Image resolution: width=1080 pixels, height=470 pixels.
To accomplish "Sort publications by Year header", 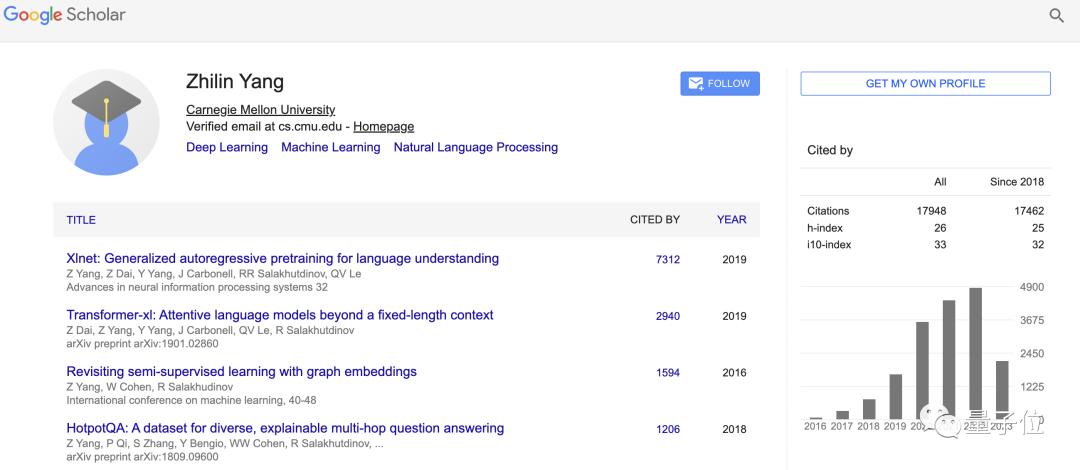I will click(731, 220).
